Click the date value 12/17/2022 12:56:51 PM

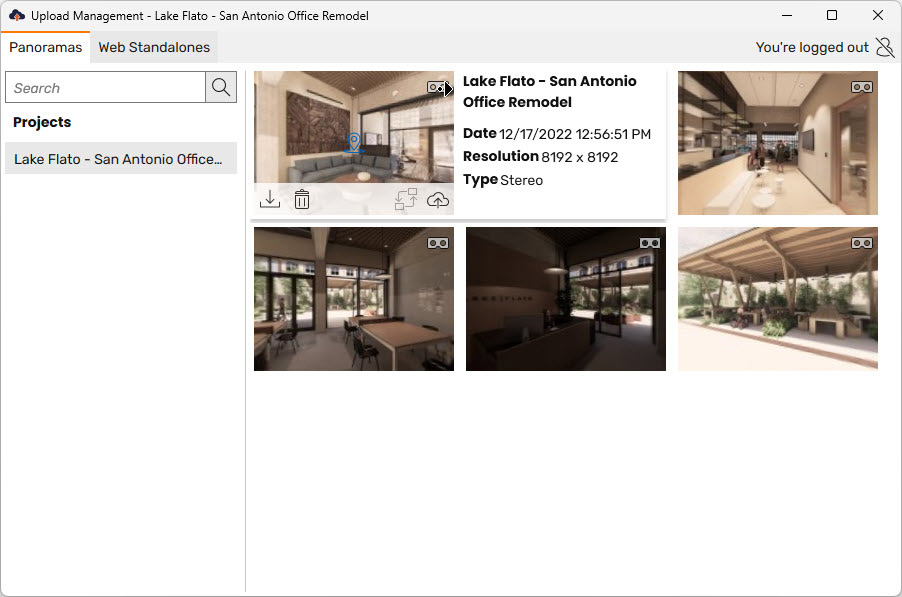(x=575, y=134)
